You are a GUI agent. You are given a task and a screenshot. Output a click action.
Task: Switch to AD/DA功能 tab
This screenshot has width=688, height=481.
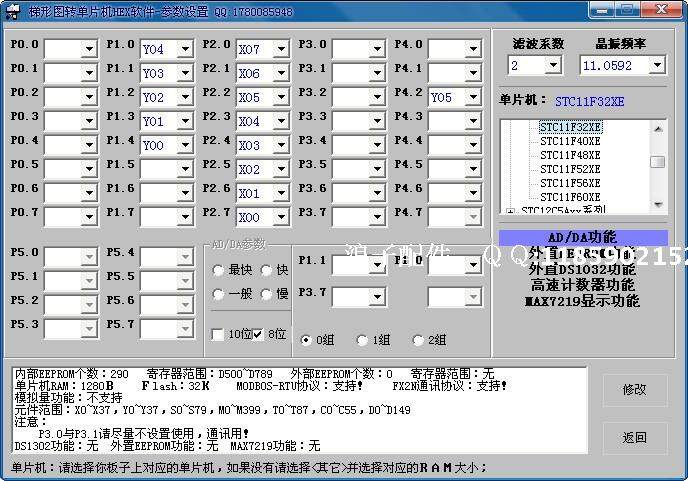583,237
